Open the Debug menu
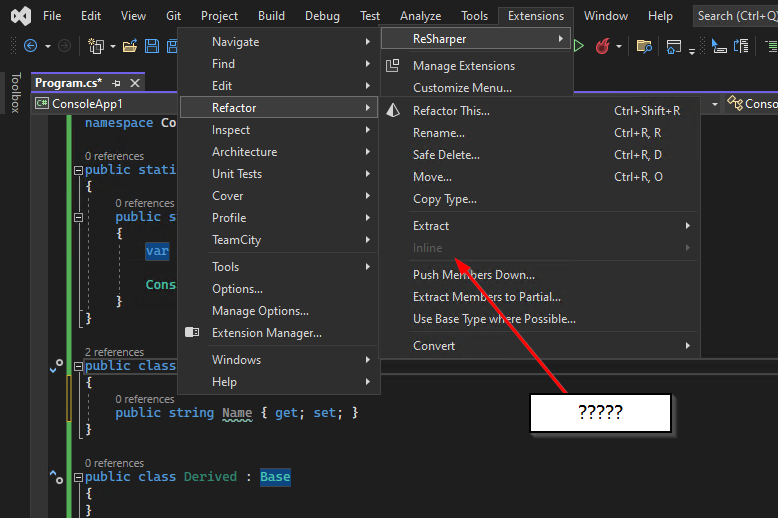The image size is (778, 518). click(x=323, y=16)
